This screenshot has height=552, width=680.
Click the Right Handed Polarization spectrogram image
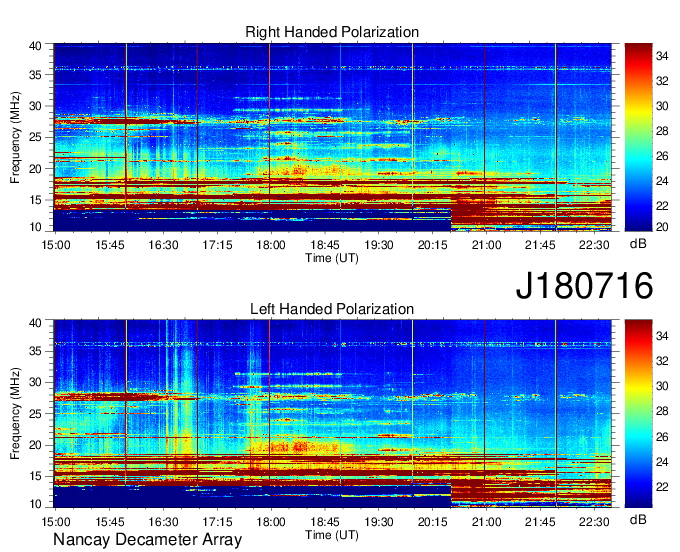click(x=332, y=137)
